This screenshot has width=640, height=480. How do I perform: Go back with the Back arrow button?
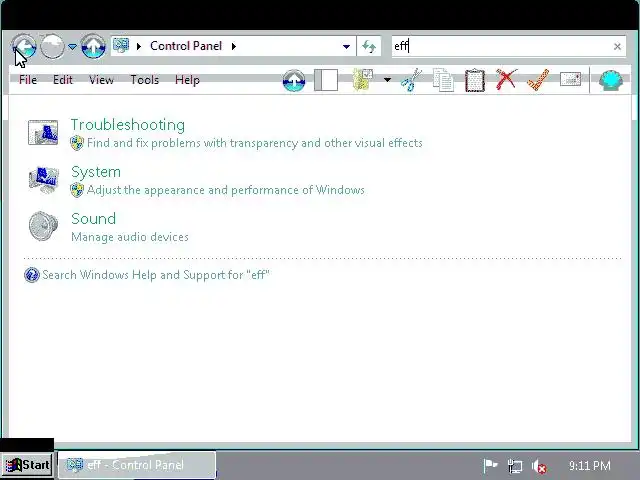pyautogui.click(x=24, y=46)
